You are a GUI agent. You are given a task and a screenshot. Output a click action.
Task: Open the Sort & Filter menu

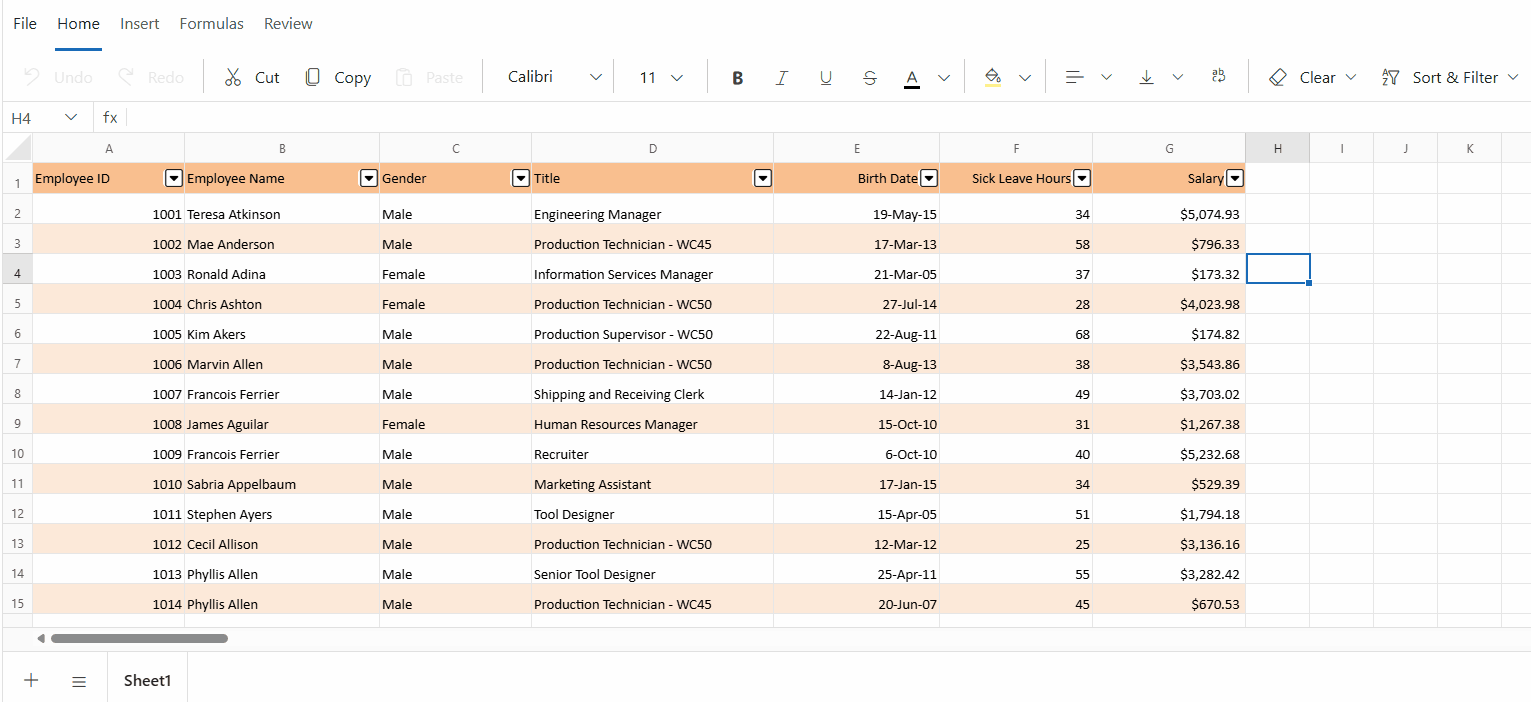click(x=1450, y=77)
